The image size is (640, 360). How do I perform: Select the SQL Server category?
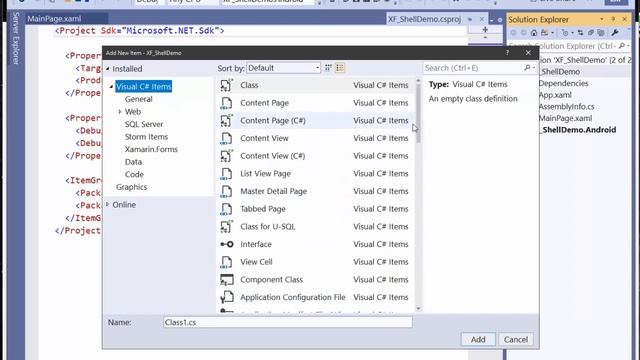click(x=144, y=124)
